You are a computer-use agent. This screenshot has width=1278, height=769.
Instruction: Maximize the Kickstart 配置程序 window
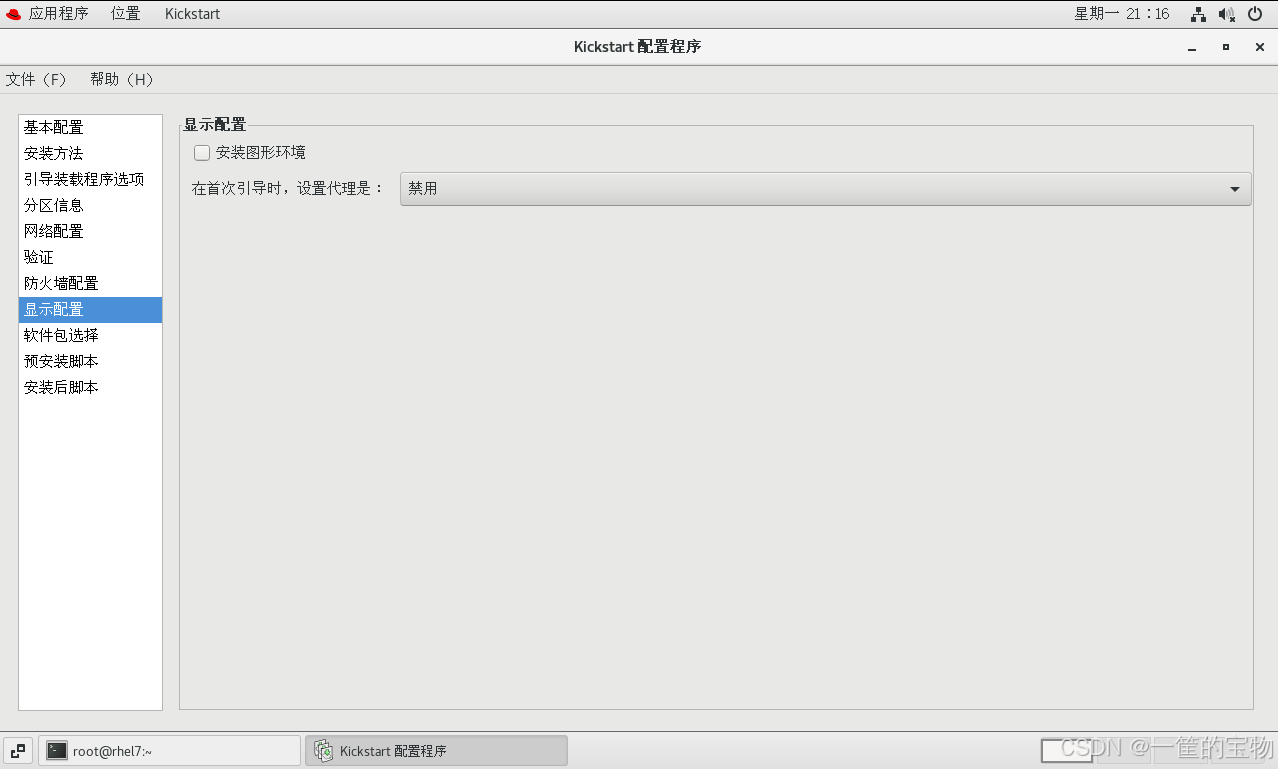(1226, 47)
